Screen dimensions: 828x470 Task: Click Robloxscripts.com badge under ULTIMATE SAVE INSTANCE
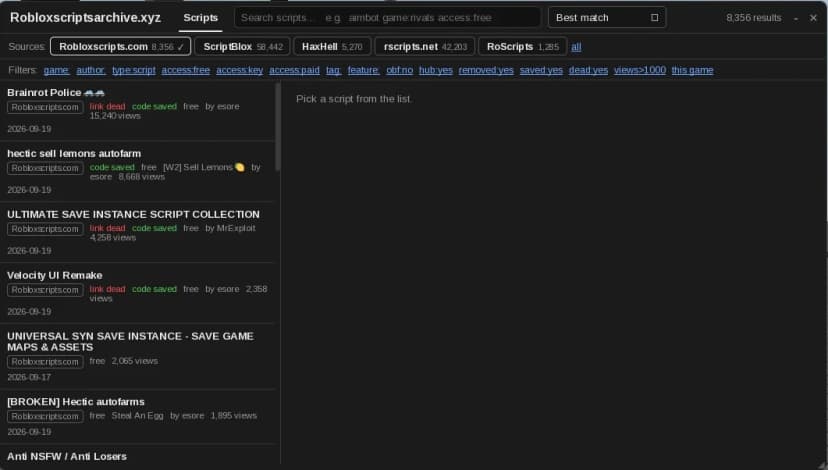pos(45,229)
